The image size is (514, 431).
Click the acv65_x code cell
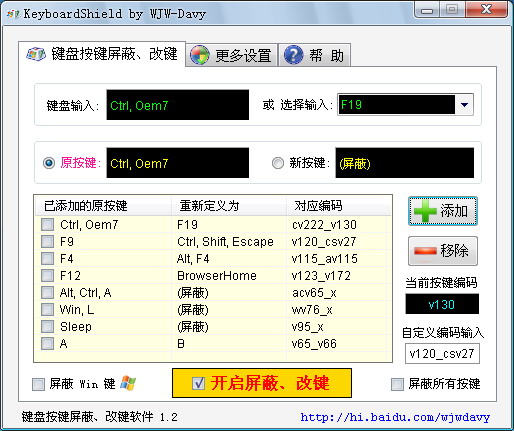(314, 293)
